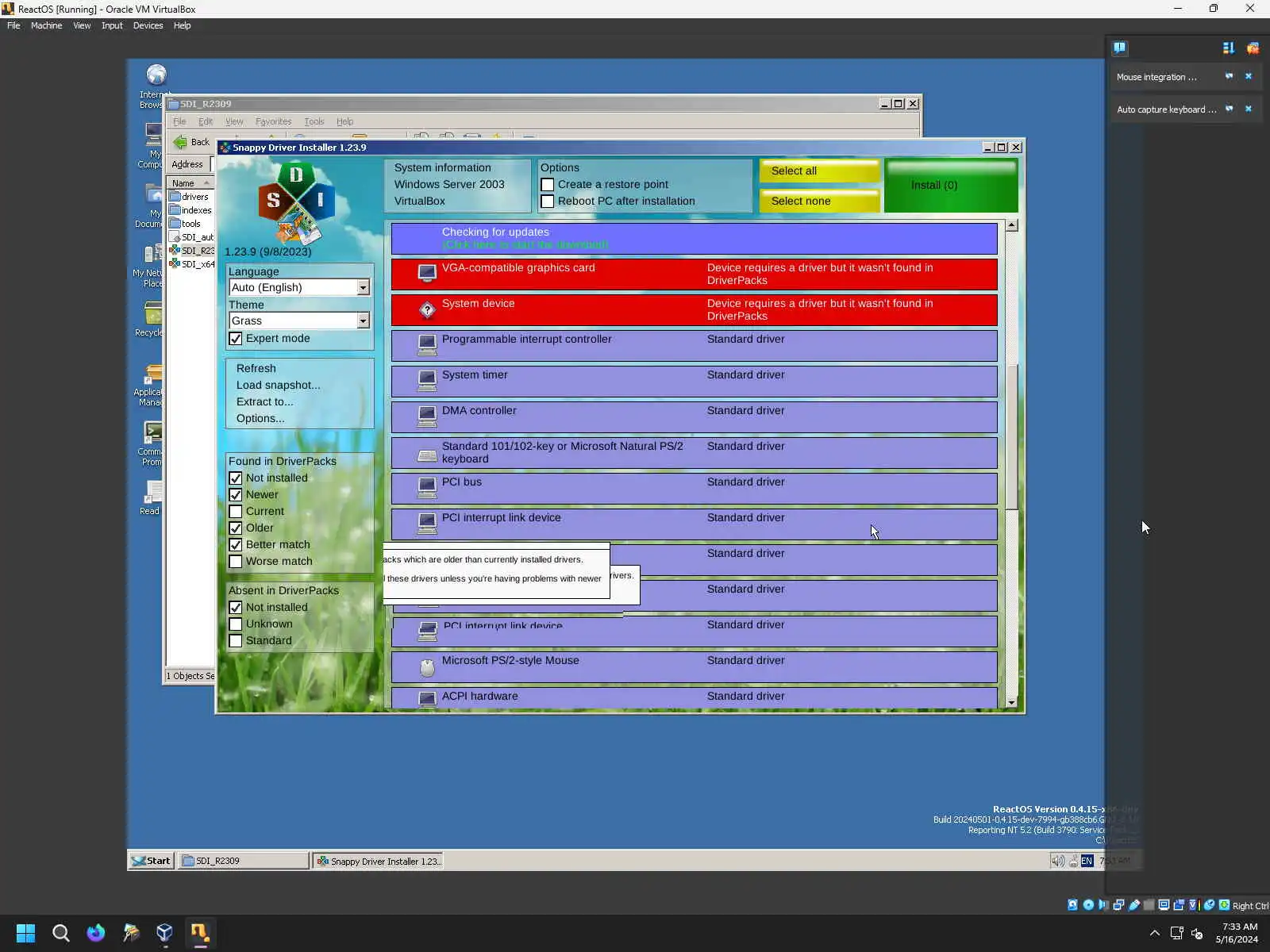The width and height of the screenshot is (1270, 952).
Task: Clear all notifications in VirtualBox panel
Action: pos(1253,48)
